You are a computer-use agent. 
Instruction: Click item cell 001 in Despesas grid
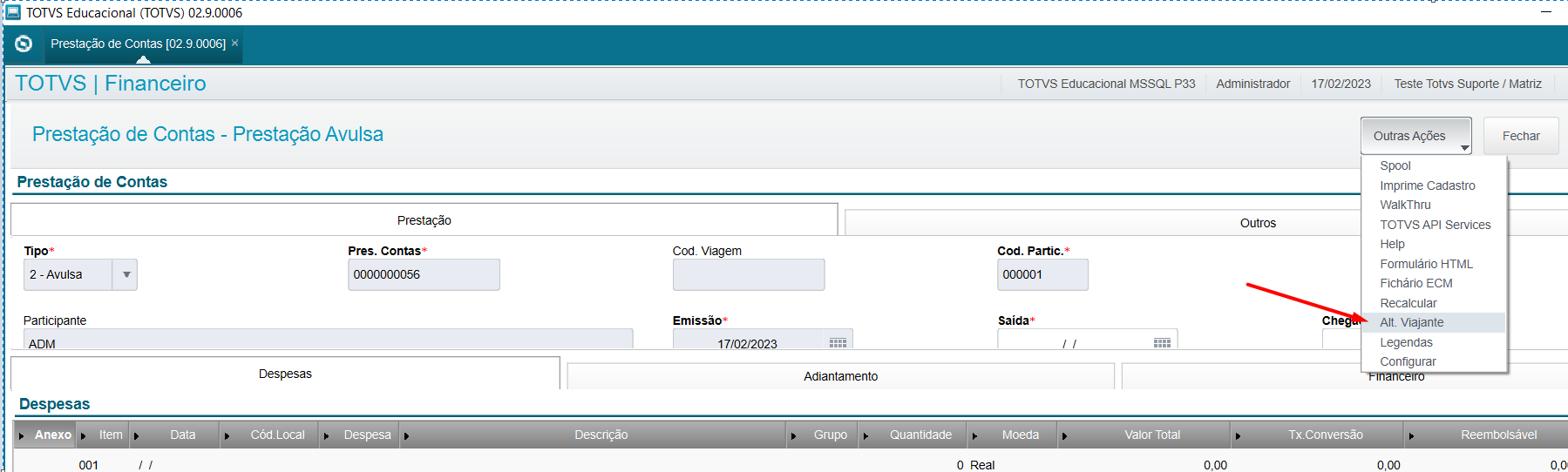tap(88, 465)
